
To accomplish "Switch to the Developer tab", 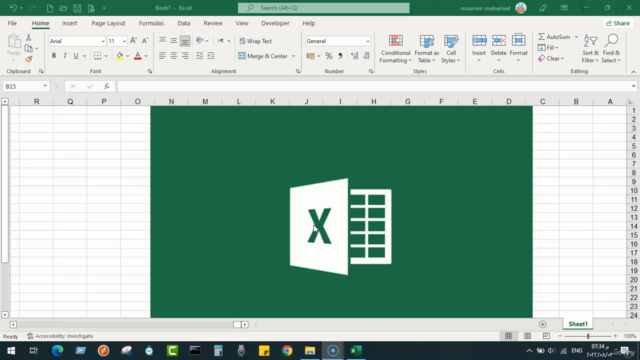I will tap(275, 23).
